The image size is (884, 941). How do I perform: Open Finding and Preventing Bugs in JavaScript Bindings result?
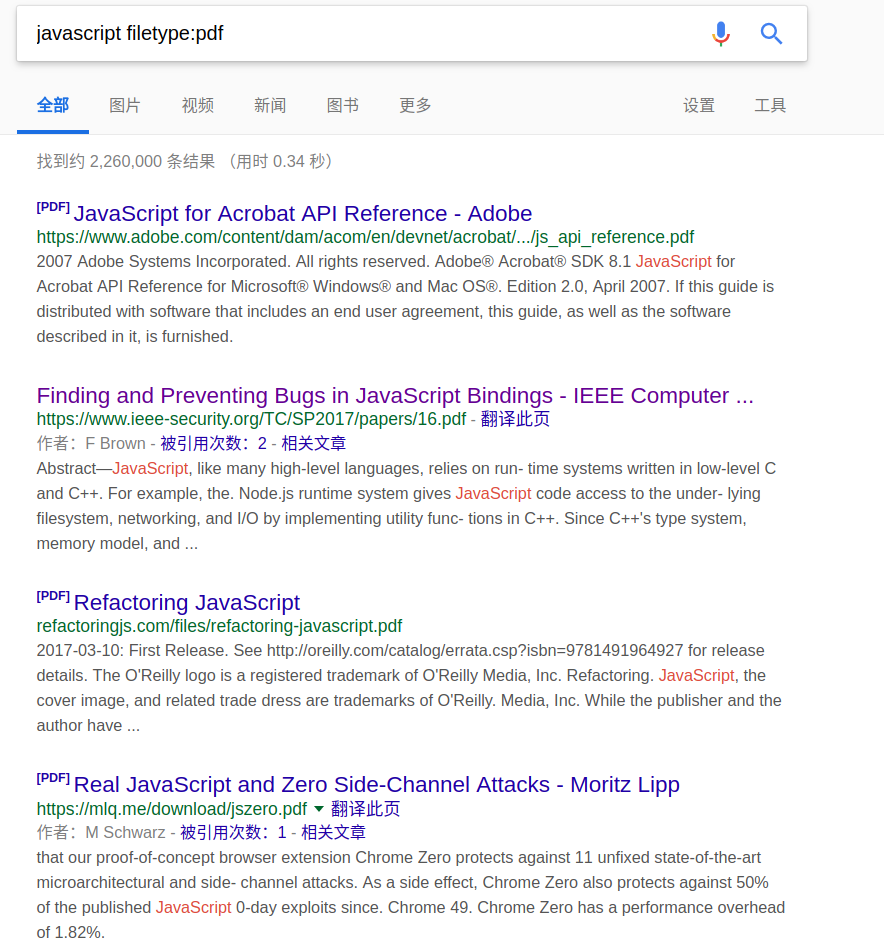point(395,396)
